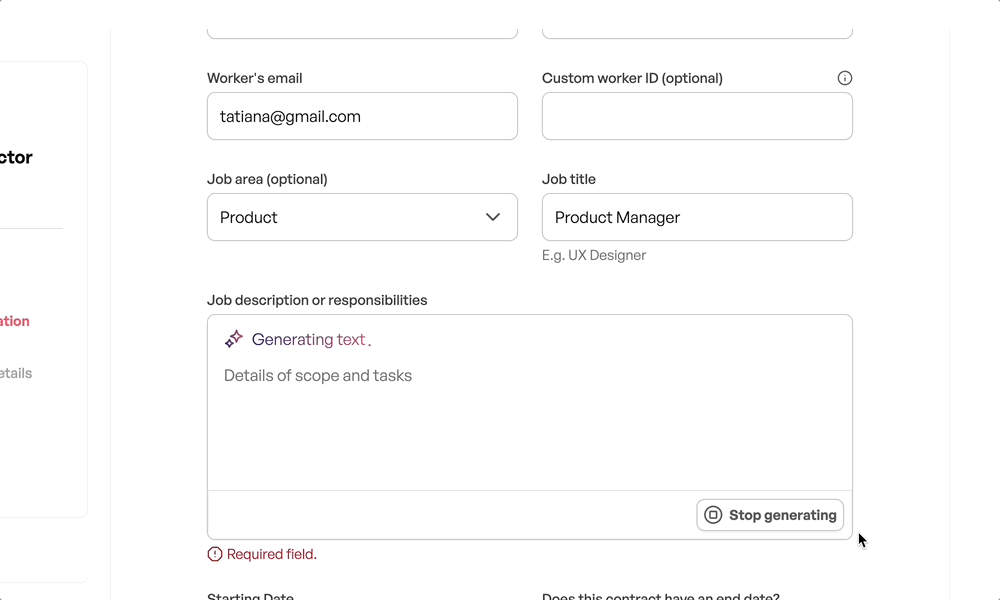Select the grey sidebar step ending in 'etails'
The width and height of the screenshot is (1000, 600).
pos(16,373)
